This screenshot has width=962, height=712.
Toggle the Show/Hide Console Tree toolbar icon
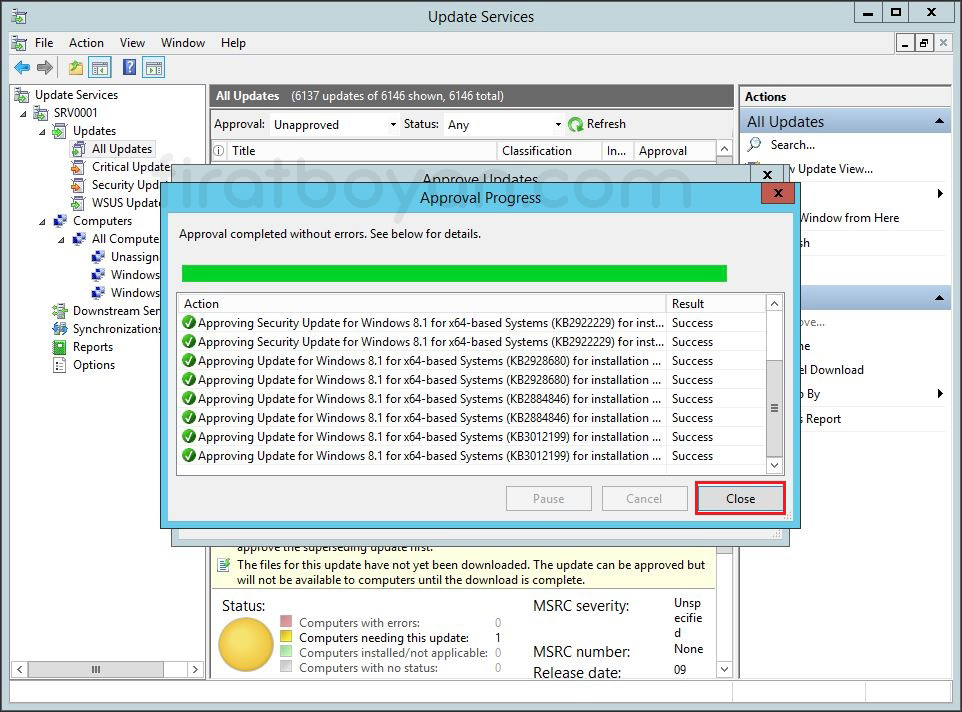coord(99,67)
